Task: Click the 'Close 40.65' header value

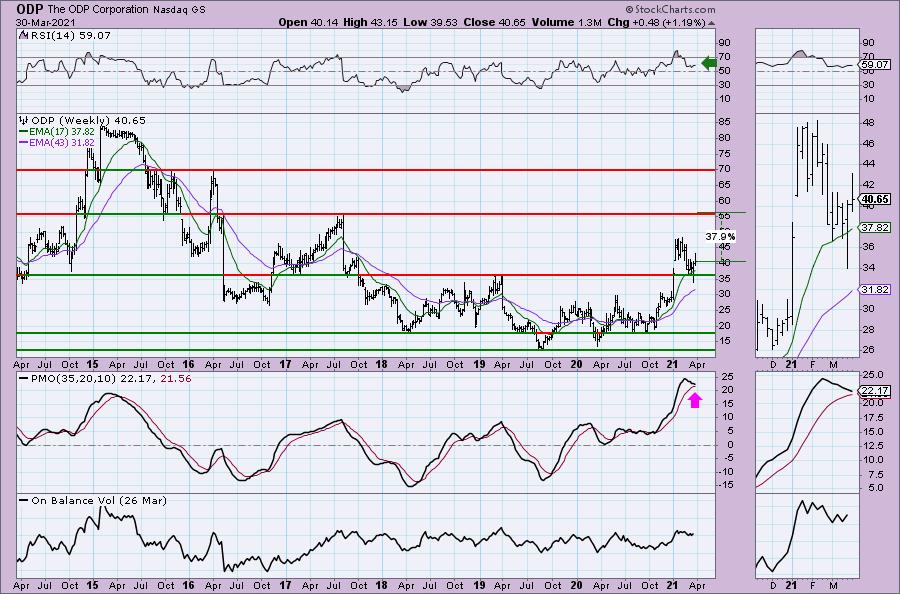Action: click(494, 22)
